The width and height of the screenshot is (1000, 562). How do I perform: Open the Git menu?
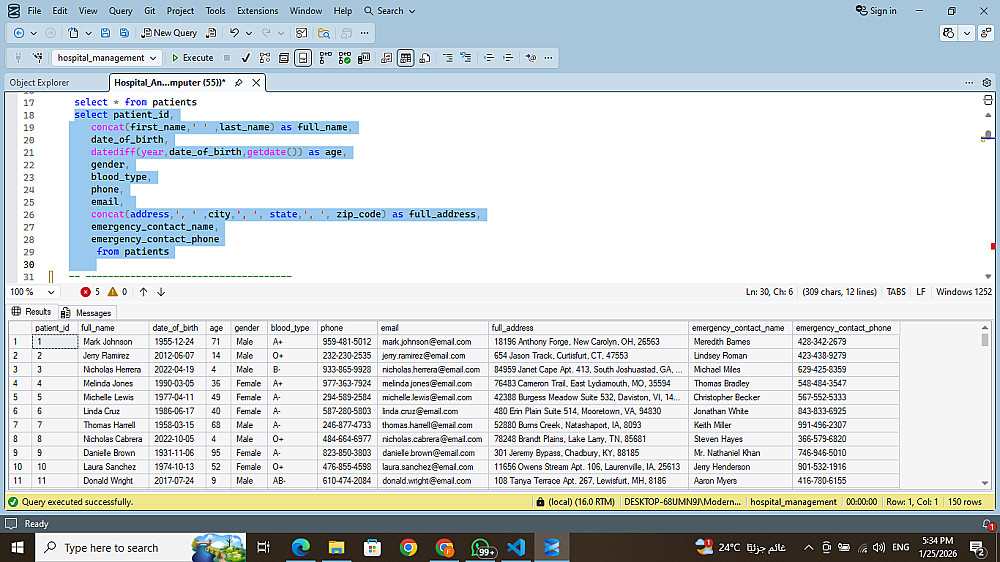[x=149, y=11]
